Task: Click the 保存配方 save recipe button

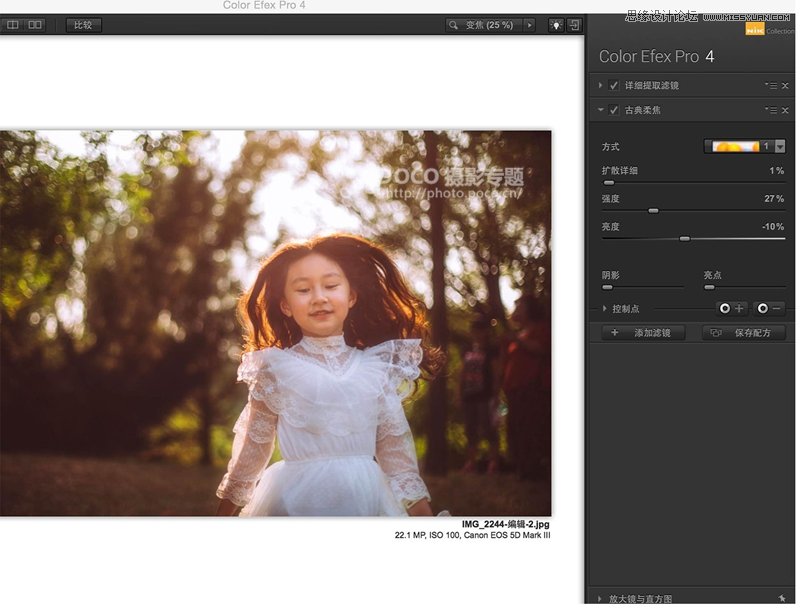Action: (x=743, y=333)
